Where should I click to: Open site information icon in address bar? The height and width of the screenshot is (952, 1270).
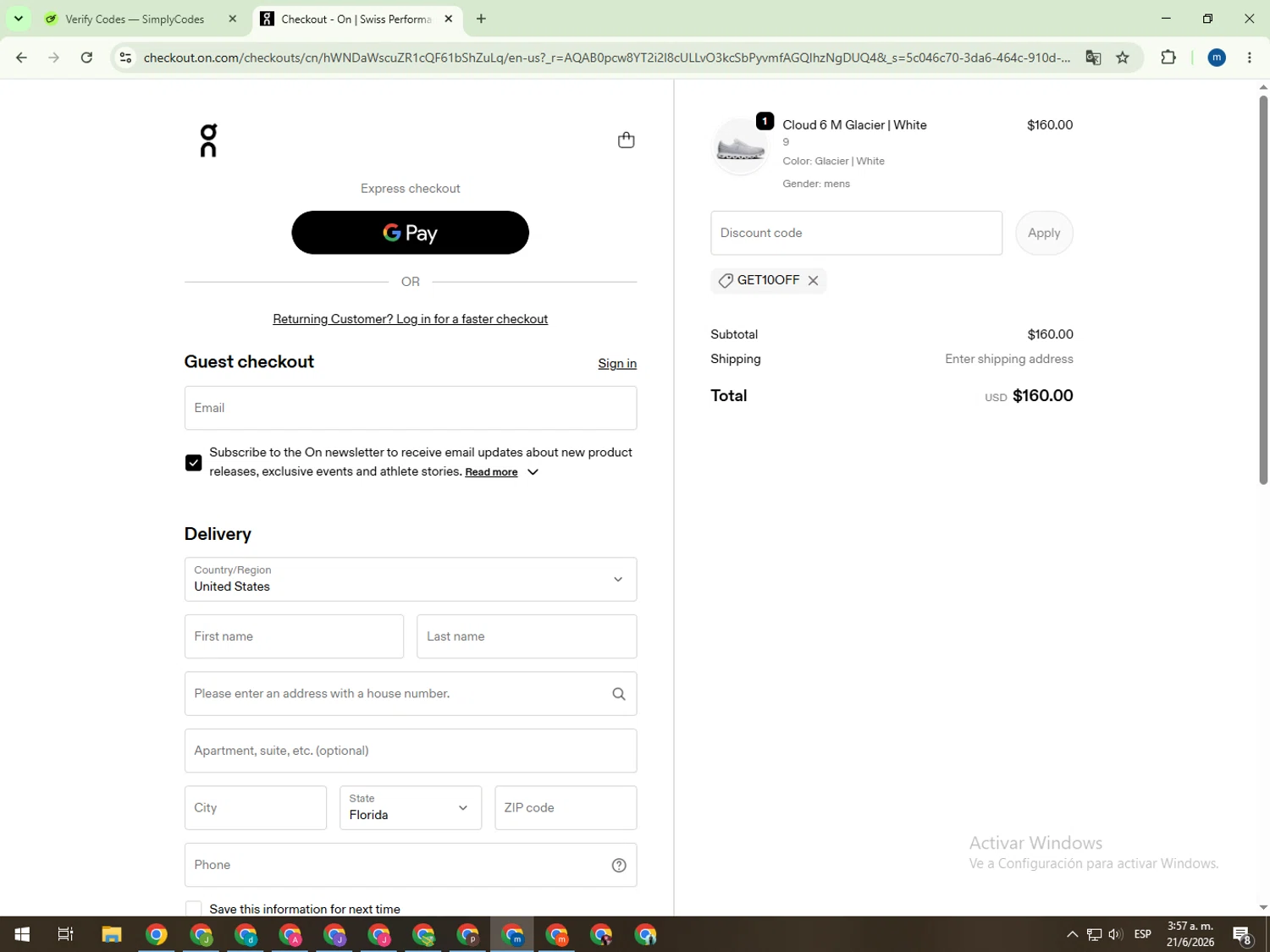[x=125, y=58]
